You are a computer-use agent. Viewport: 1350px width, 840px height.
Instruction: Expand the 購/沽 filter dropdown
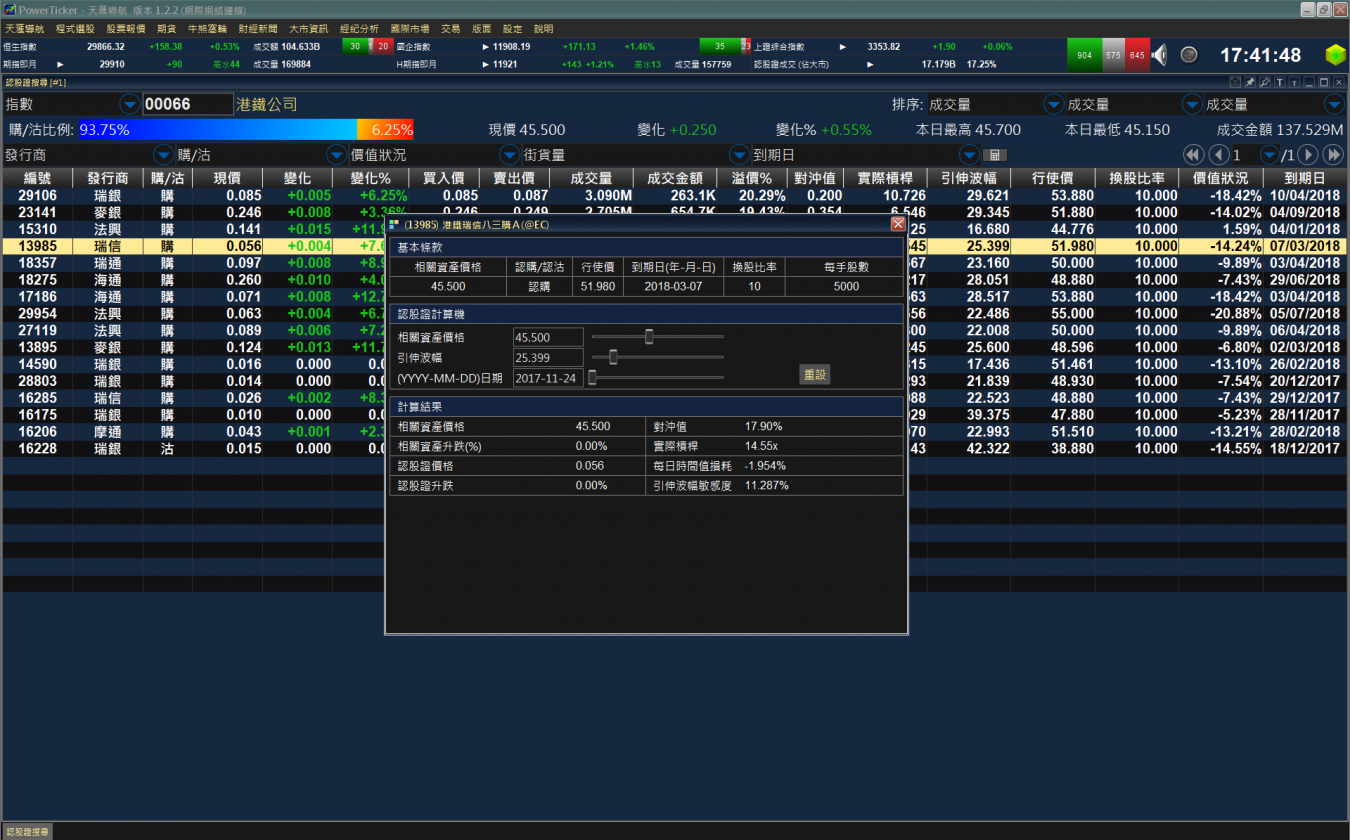[336, 155]
